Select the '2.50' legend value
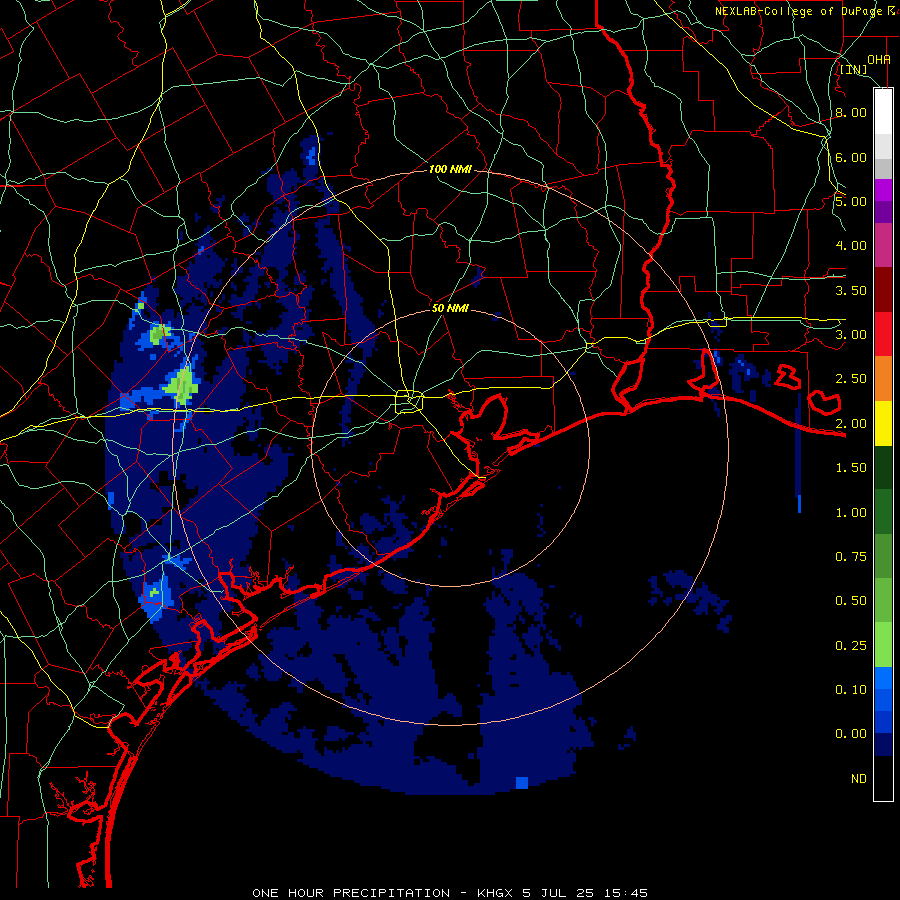900x900 pixels. pyautogui.click(x=851, y=379)
